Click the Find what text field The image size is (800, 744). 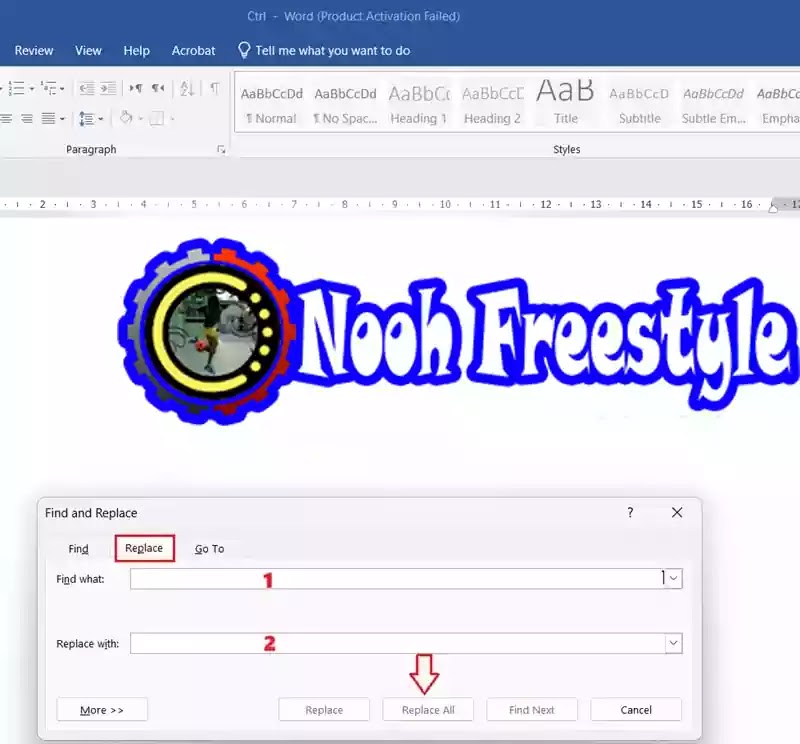(397, 579)
